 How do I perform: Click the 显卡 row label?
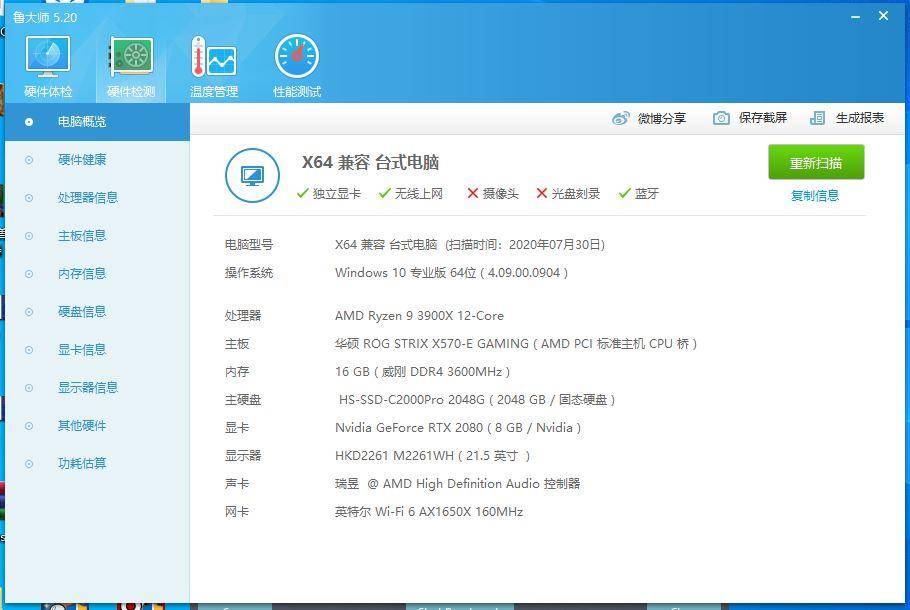click(237, 428)
